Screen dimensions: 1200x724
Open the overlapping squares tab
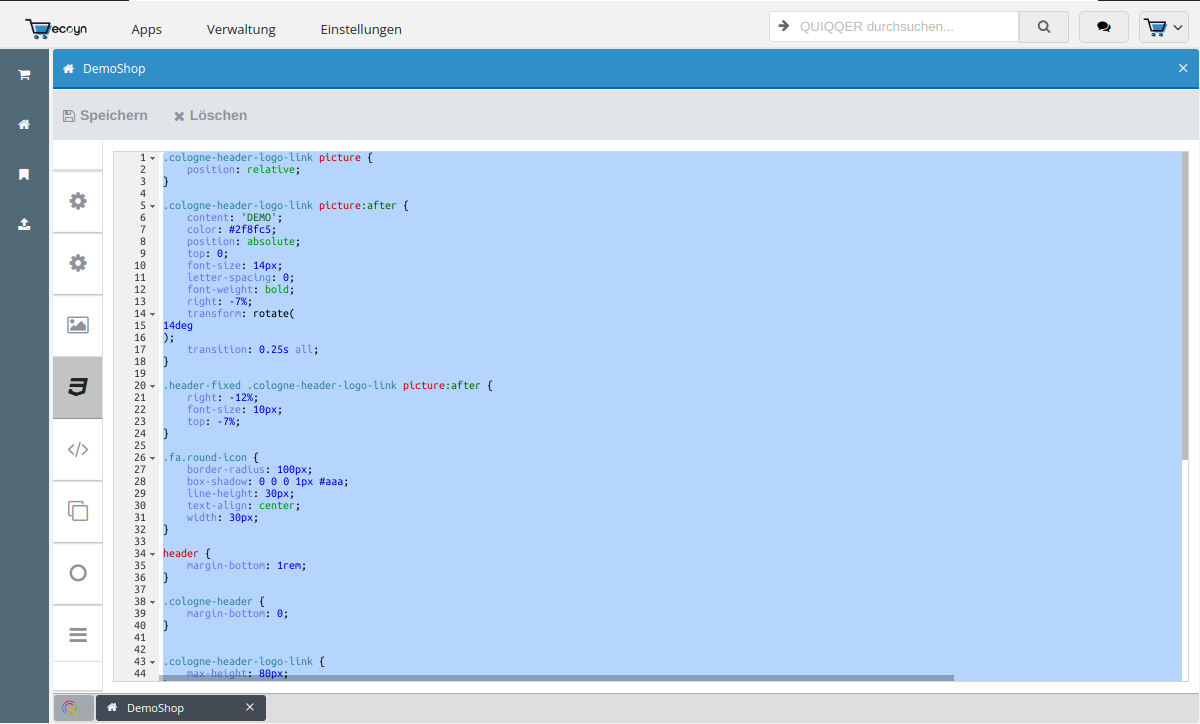point(78,511)
